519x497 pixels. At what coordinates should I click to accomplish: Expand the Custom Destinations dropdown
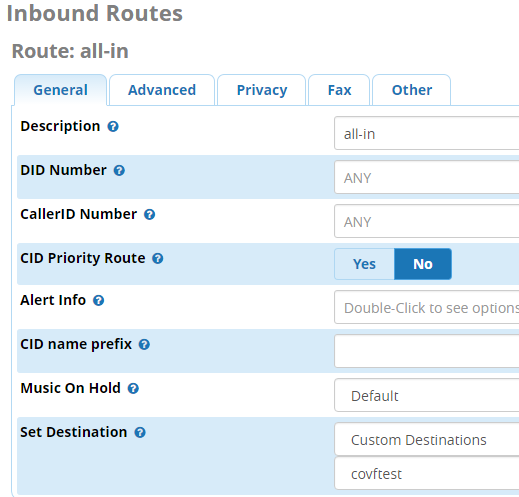[427, 439]
